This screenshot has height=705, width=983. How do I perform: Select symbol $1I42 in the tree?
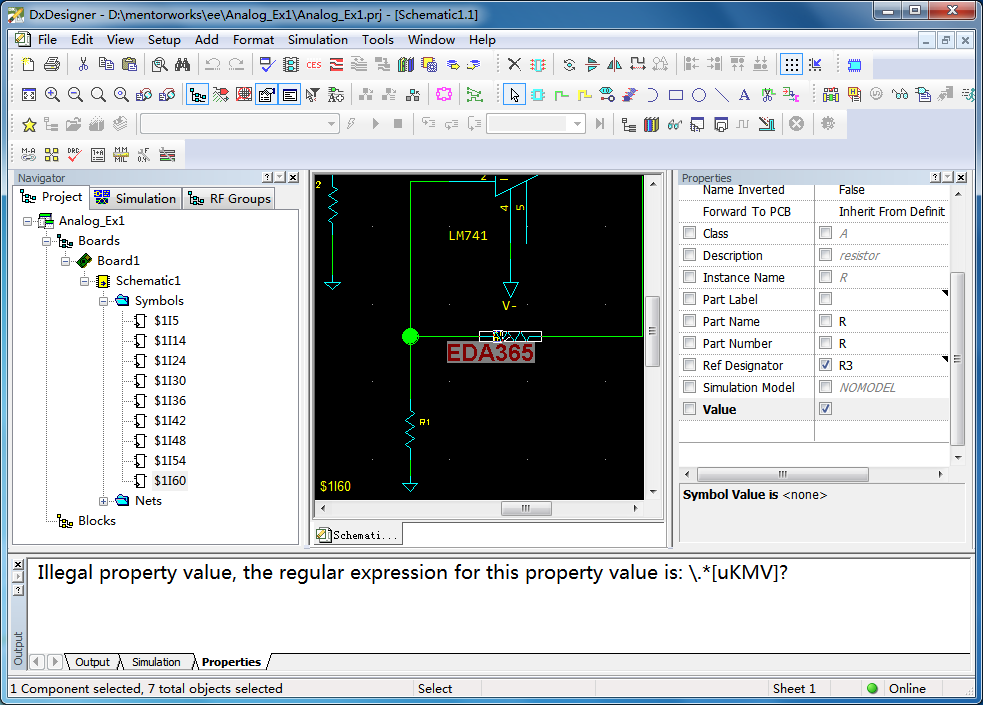169,421
